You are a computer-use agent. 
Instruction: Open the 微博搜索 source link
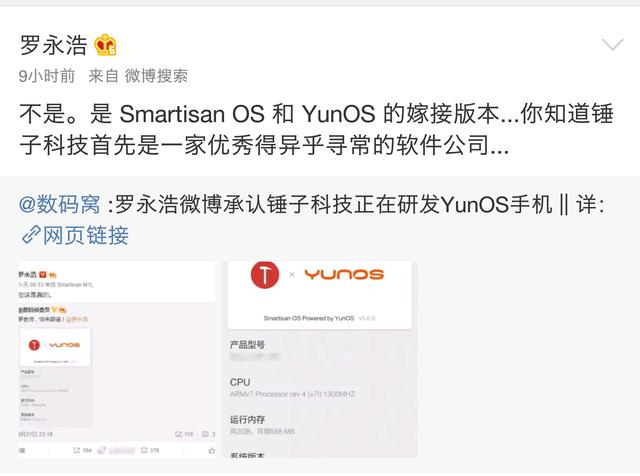156,76
